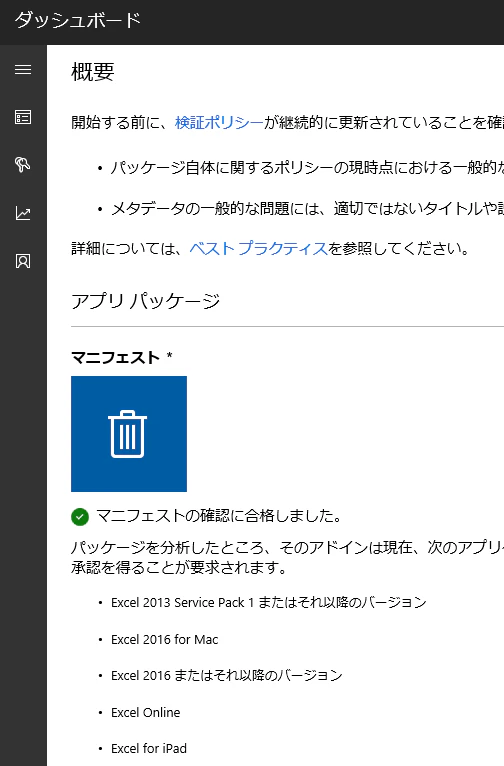The height and width of the screenshot is (766, 504).
Task: Open the certificate badge sidebar icon
Action: 23,261
